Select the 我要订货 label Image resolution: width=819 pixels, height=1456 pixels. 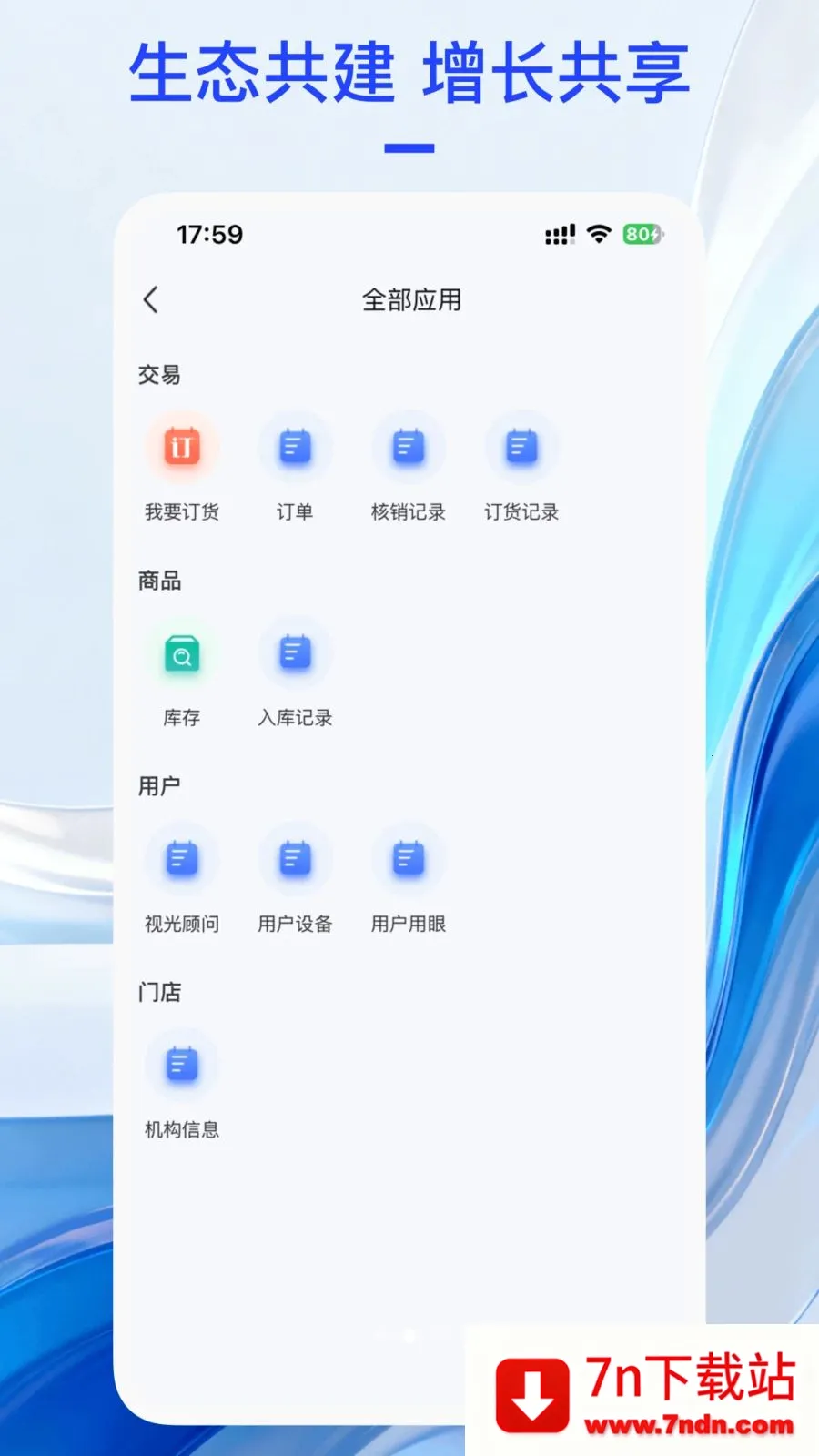coord(182,512)
